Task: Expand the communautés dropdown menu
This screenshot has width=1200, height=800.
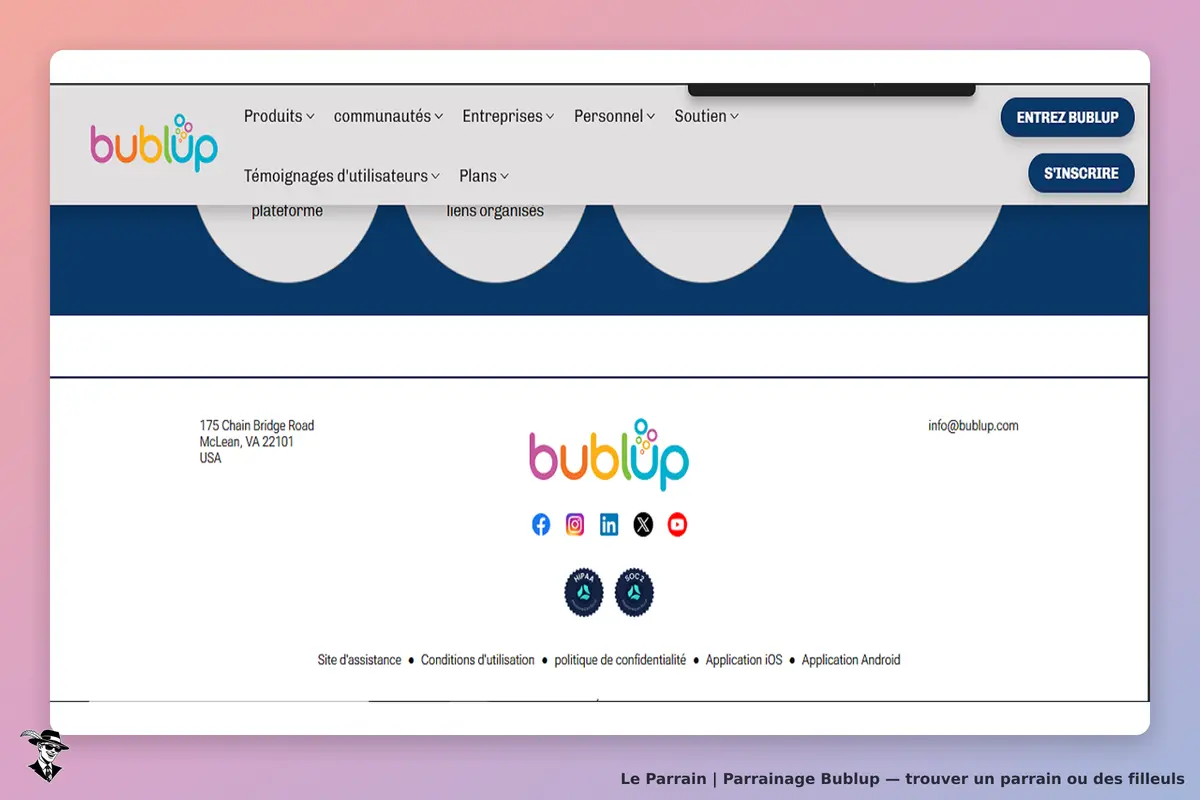Action: tap(388, 116)
